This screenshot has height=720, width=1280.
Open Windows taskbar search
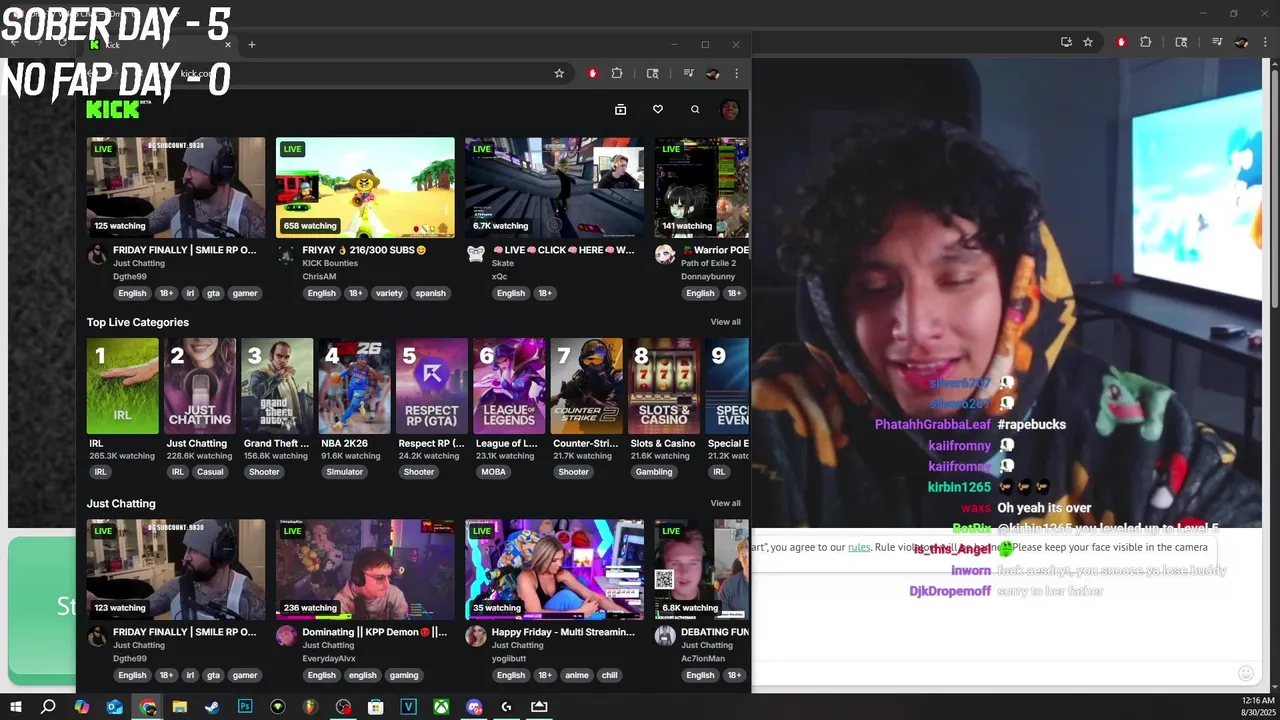pyautogui.click(x=48, y=707)
